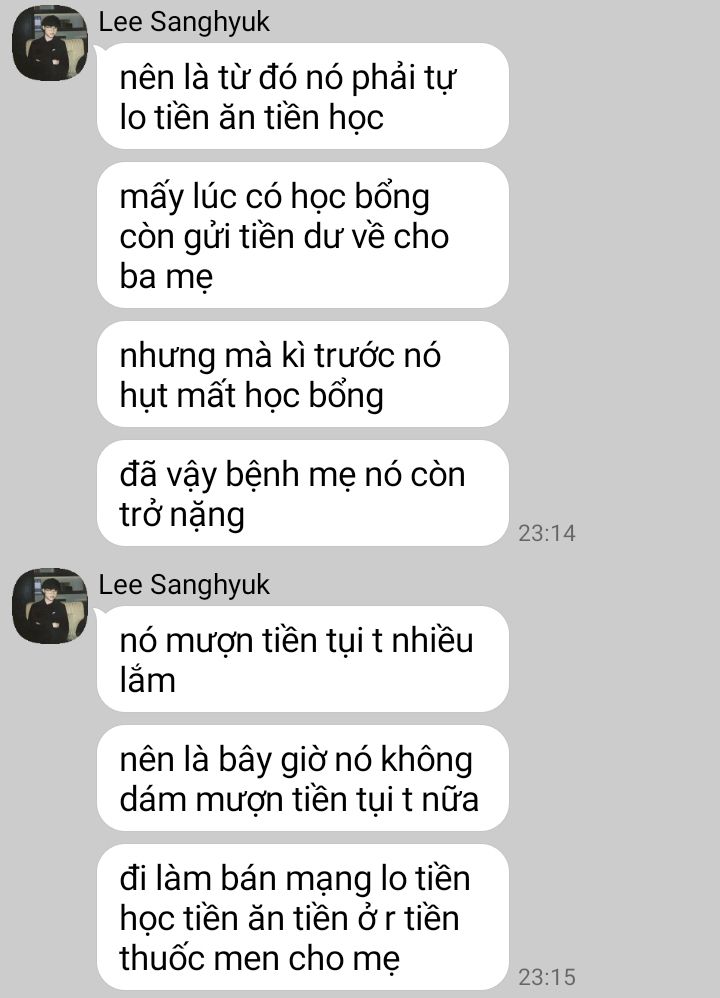Tap the 23:14 message timestamp
The height and width of the screenshot is (998, 720).
pyautogui.click(x=546, y=533)
